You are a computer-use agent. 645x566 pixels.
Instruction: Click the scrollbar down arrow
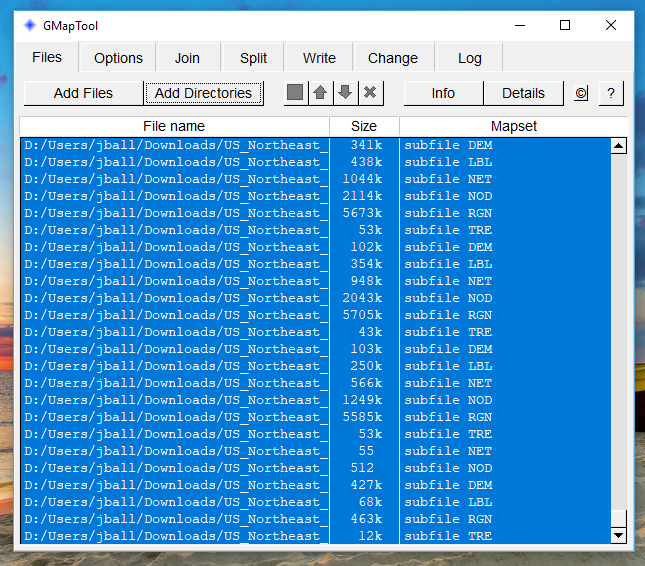[619, 535]
